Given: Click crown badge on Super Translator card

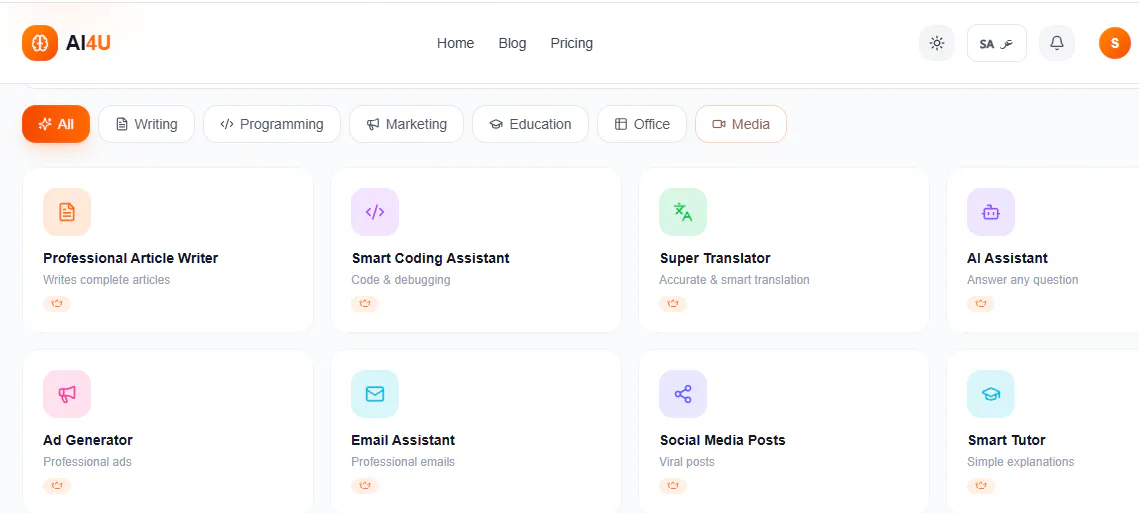Looking at the screenshot, I should 673,304.
